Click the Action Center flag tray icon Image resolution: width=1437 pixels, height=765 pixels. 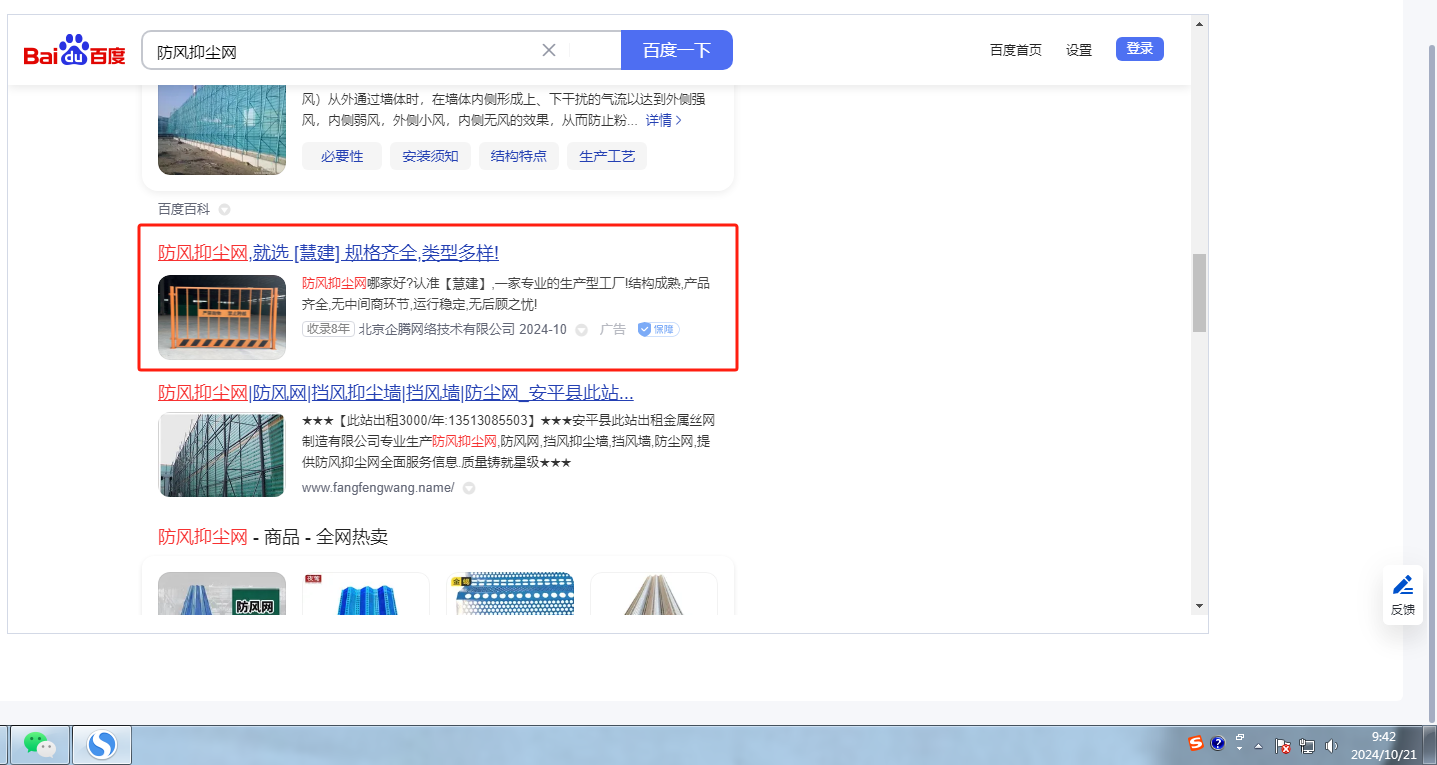pos(1283,746)
